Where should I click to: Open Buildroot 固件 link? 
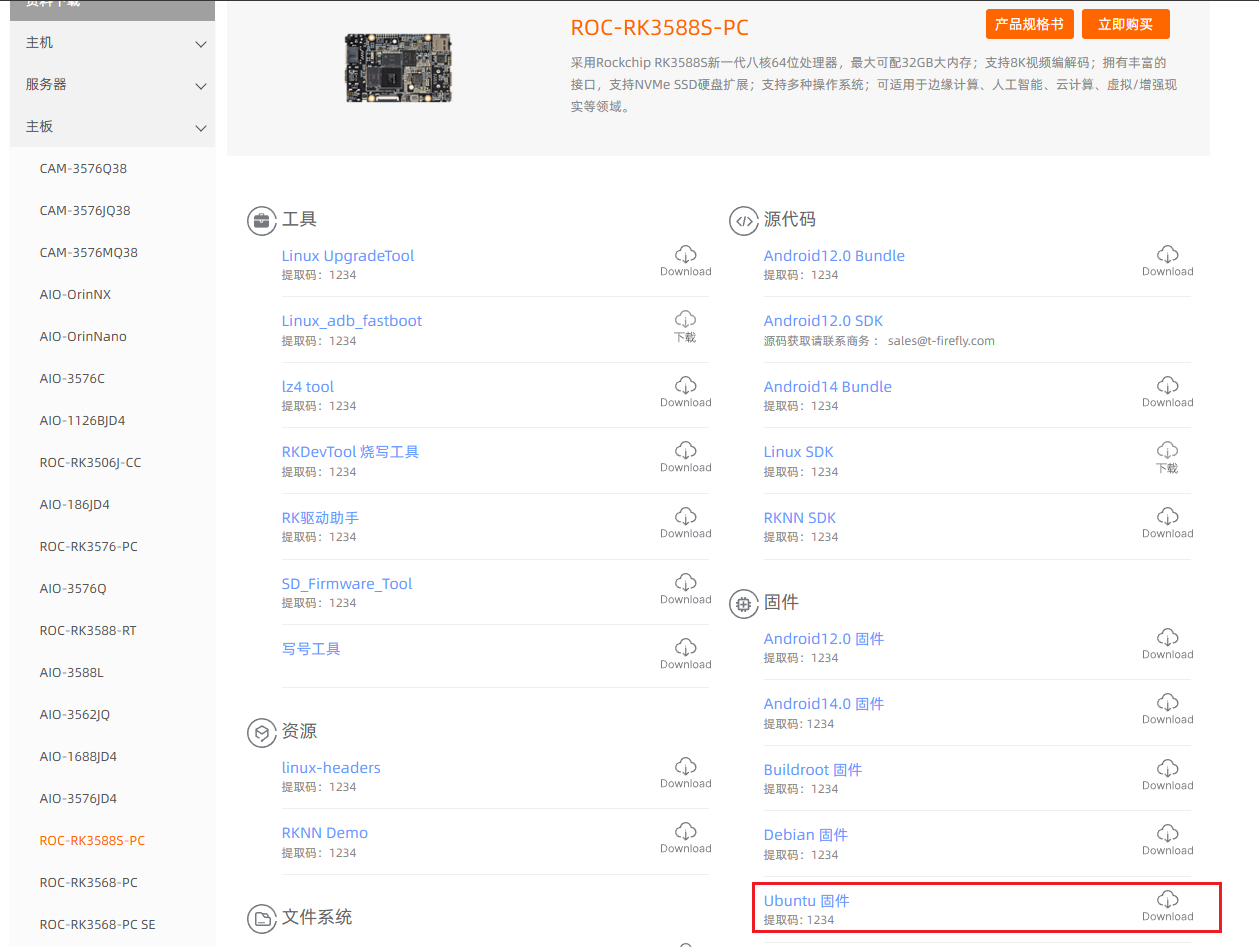(x=813, y=770)
